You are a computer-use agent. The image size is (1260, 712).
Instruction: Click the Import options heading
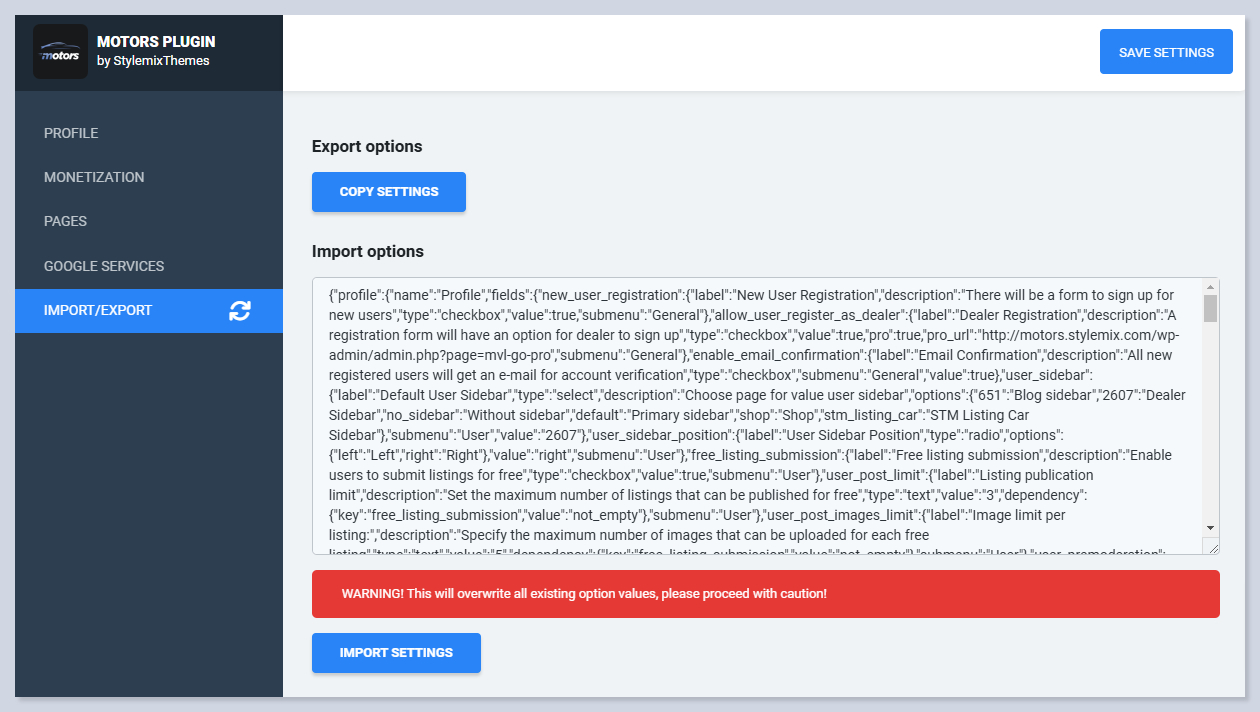pyautogui.click(x=368, y=251)
